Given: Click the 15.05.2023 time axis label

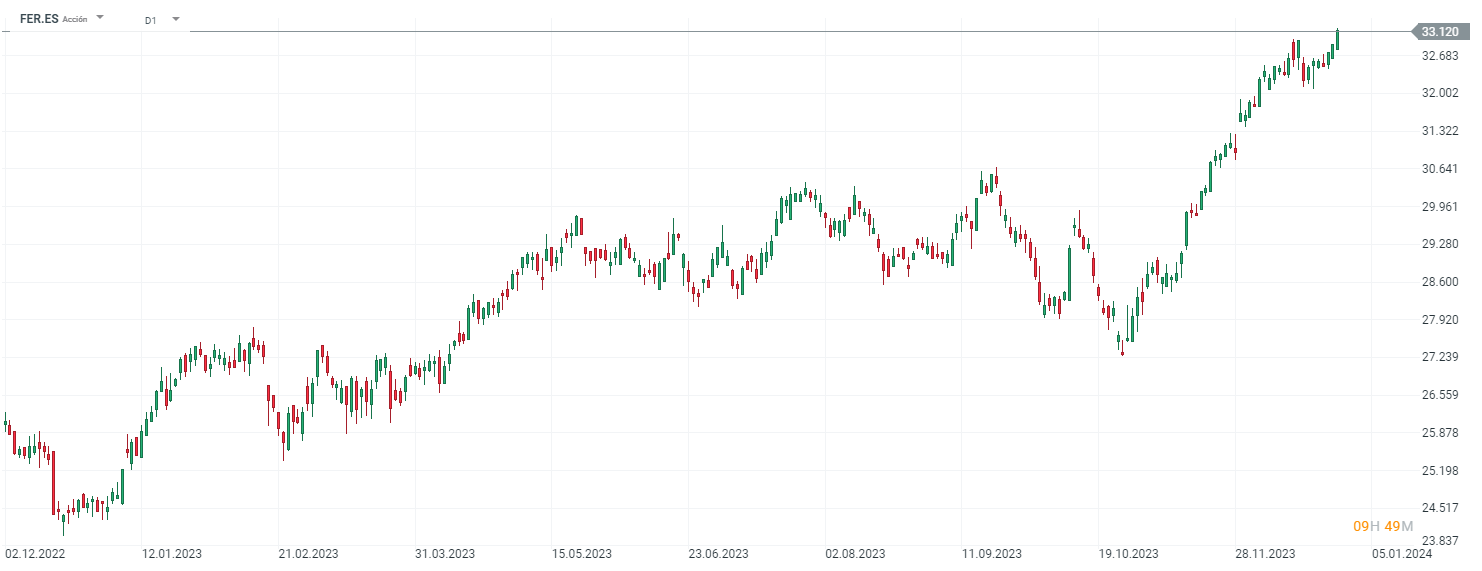Looking at the screenshot, I should coord(582,553).
